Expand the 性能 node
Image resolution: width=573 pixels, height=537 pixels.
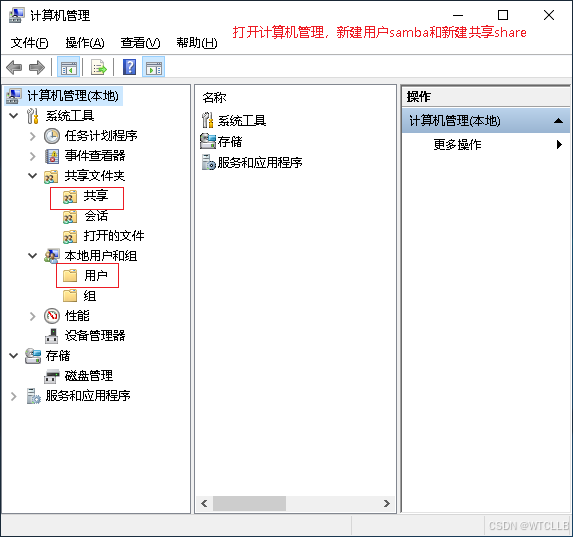pyautogui.click(x=33, y=316)
